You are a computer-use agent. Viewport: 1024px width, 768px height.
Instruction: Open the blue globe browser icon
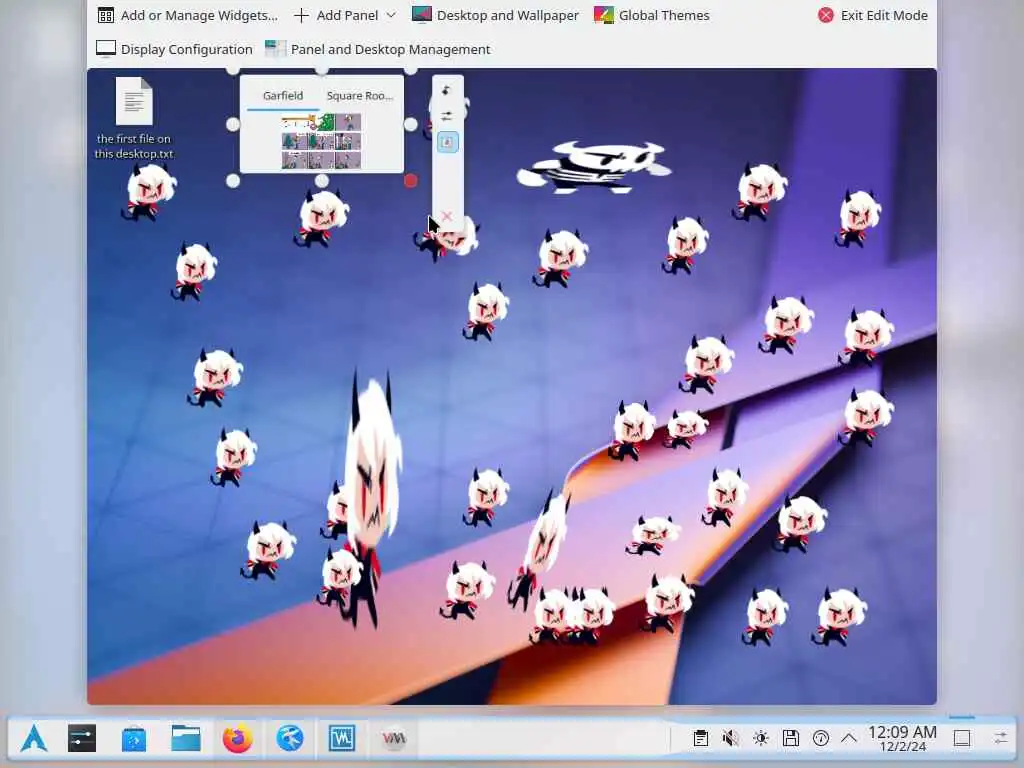[x=290, y=739]
